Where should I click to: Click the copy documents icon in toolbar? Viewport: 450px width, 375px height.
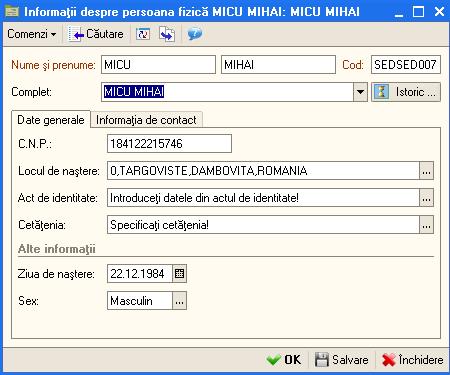167,34
